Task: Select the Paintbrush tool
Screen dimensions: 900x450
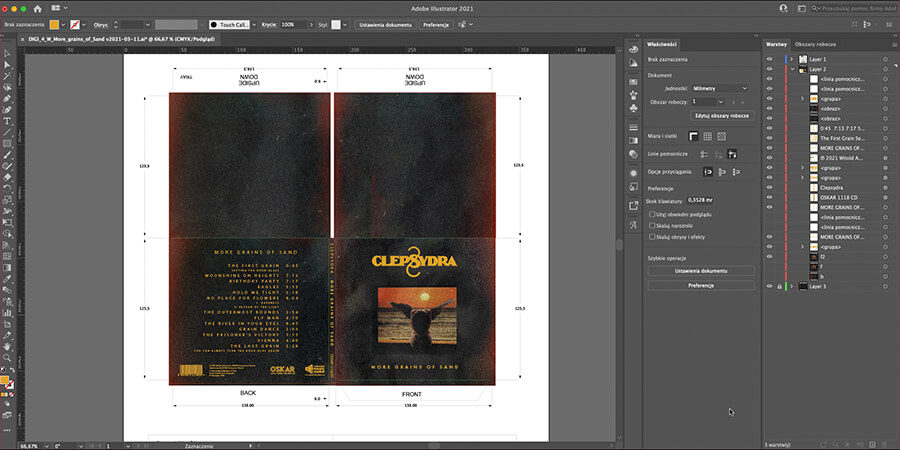Action: click(7, 155)
